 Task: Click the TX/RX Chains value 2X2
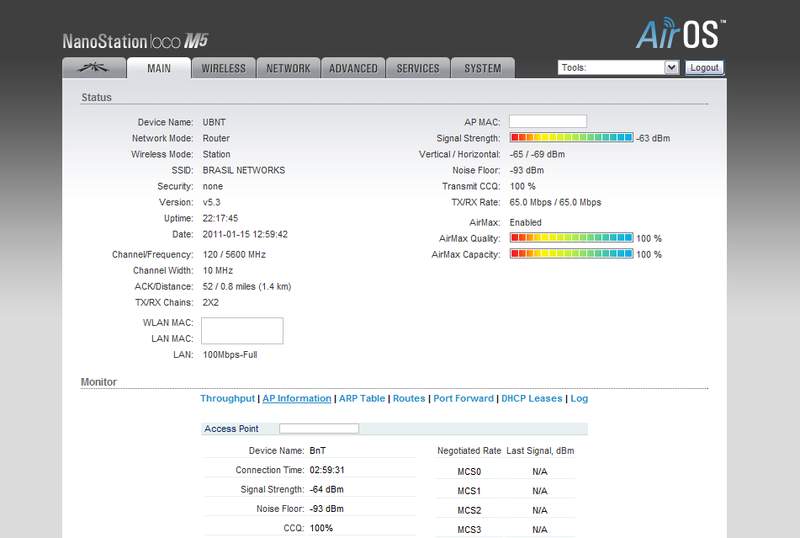point(210,302)
